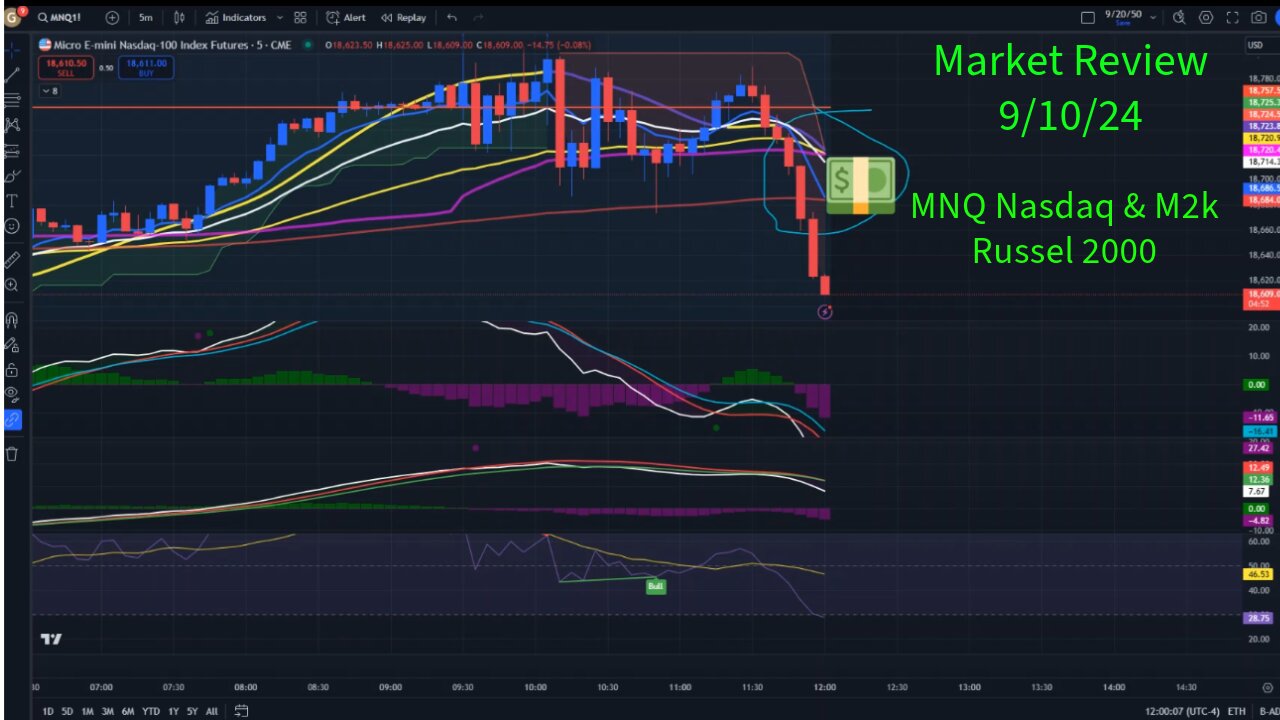
Task: Select the Text annotation tool
Action: (12, 201)
